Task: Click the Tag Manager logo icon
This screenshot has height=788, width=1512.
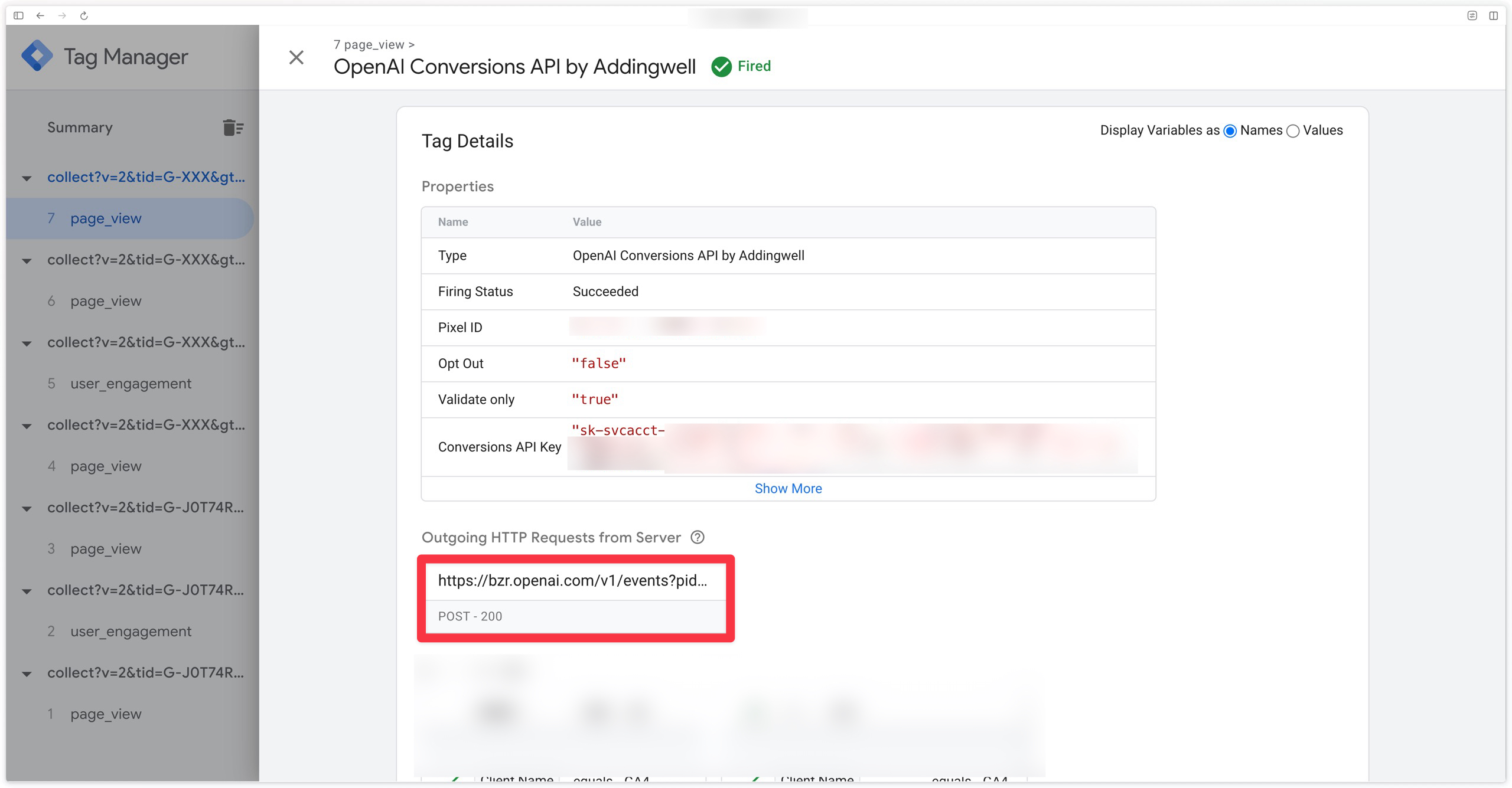Action: (x=37, y=56)
